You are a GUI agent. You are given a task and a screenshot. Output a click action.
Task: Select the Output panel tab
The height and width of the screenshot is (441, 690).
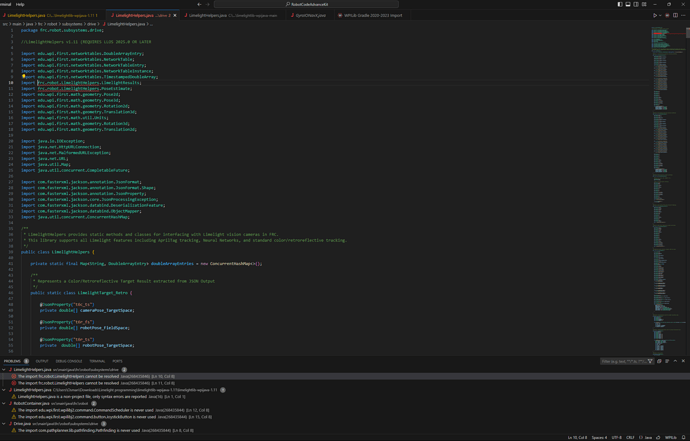pos(42,361)
